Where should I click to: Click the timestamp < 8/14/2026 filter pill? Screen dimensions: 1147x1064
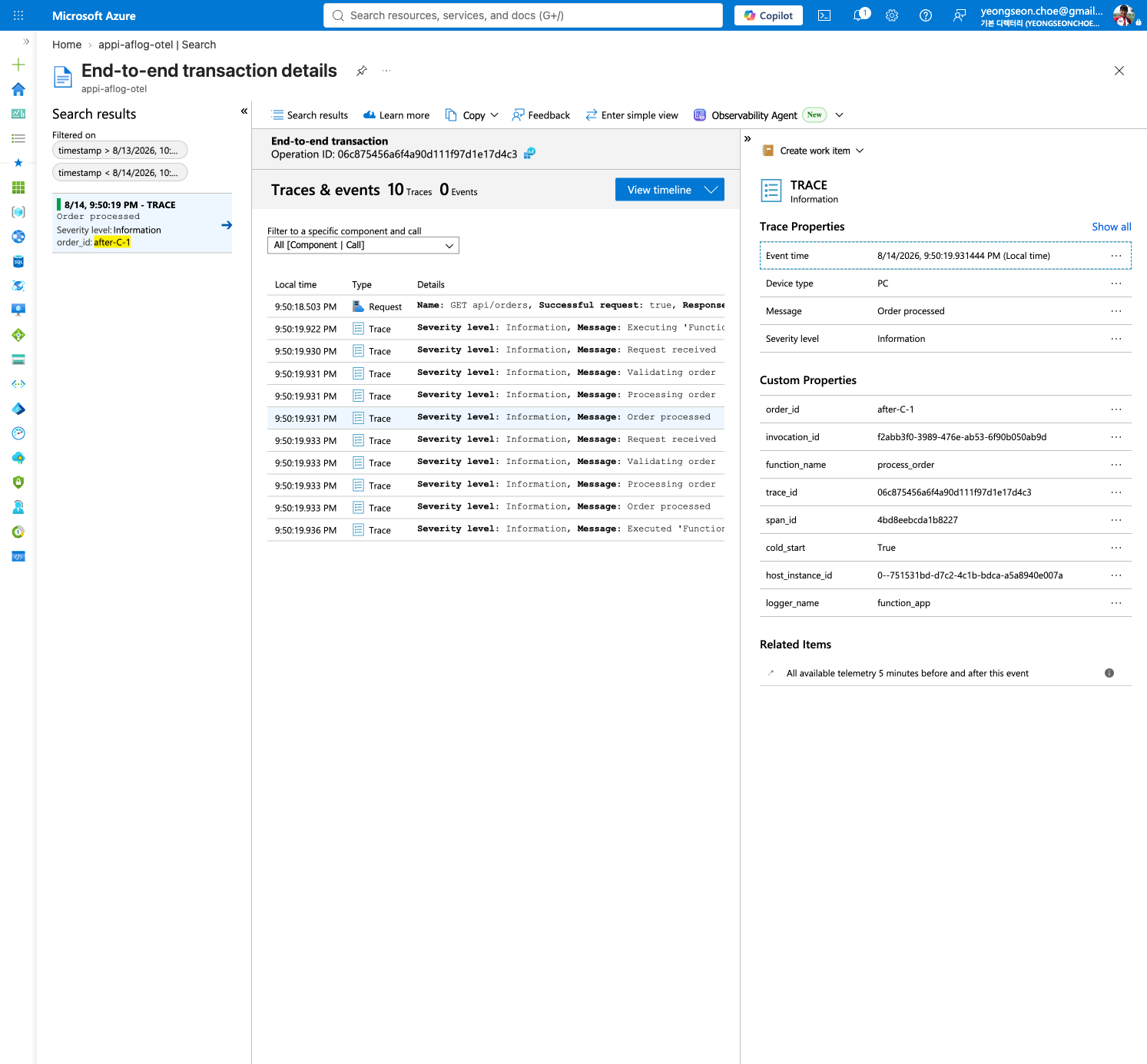pyautogui.click(x=120, y=173)
